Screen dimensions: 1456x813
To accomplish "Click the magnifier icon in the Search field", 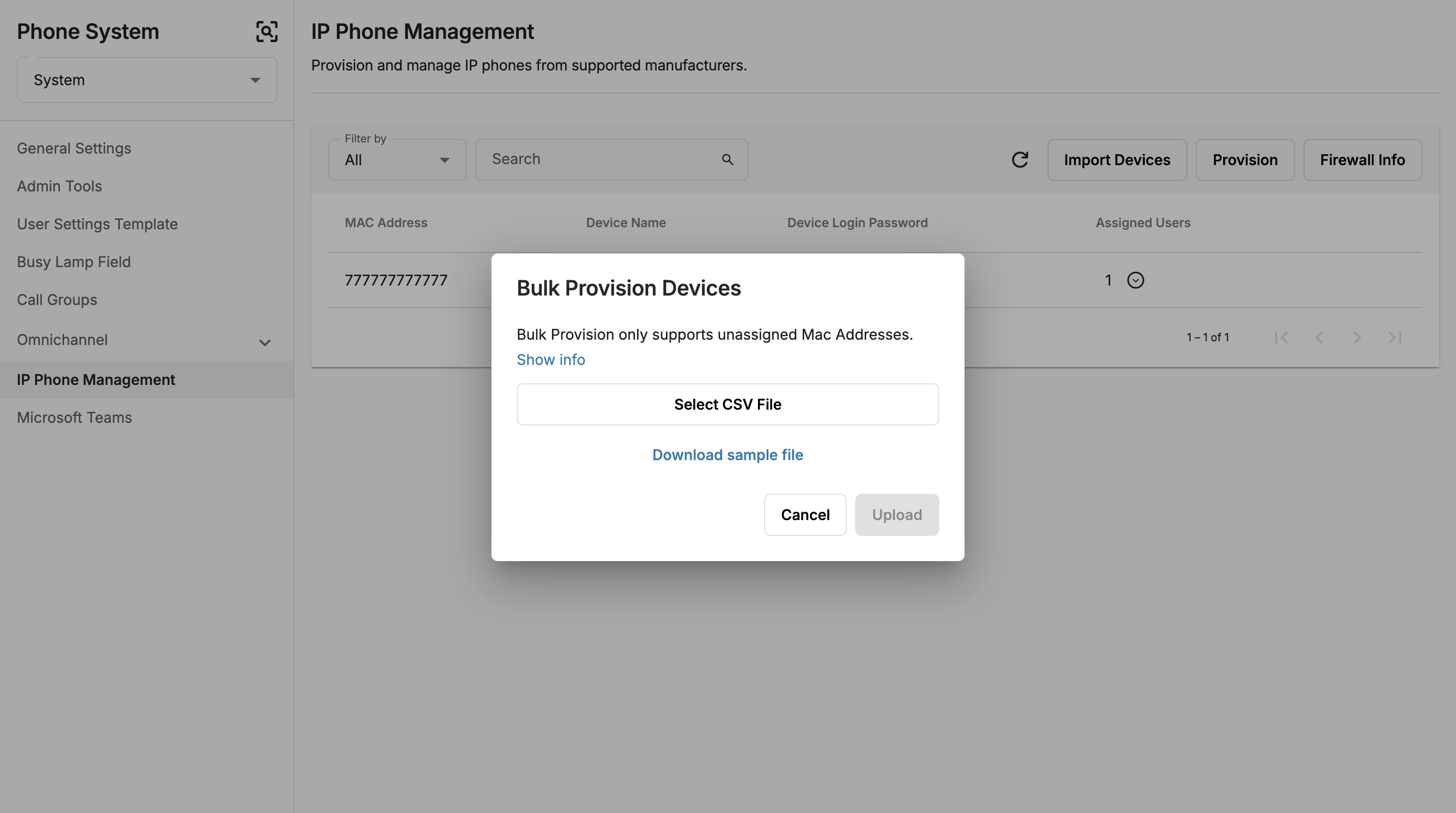I will [x=727, y=160].
